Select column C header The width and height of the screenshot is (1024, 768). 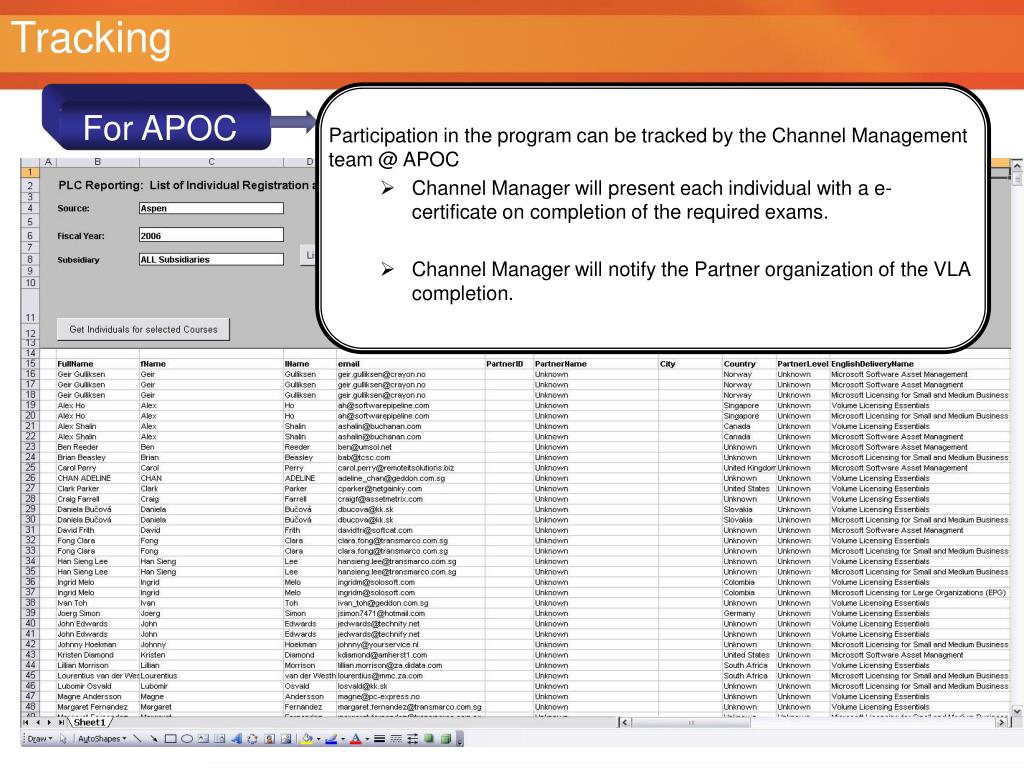211,162
